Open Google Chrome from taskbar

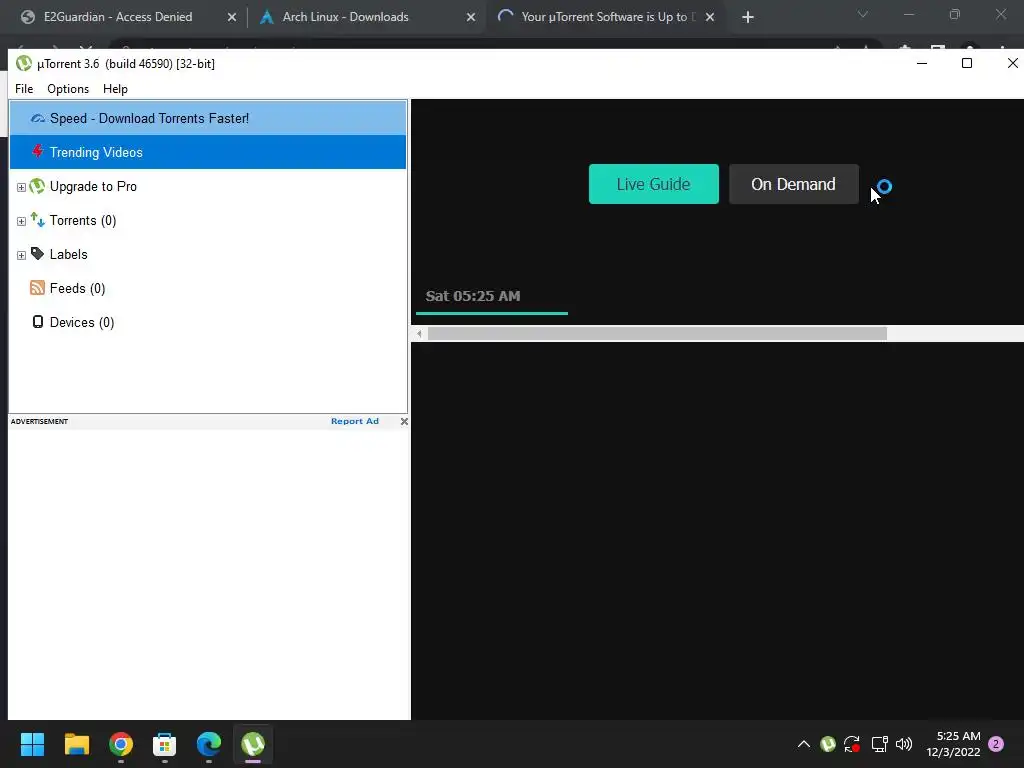coord(121,744)
